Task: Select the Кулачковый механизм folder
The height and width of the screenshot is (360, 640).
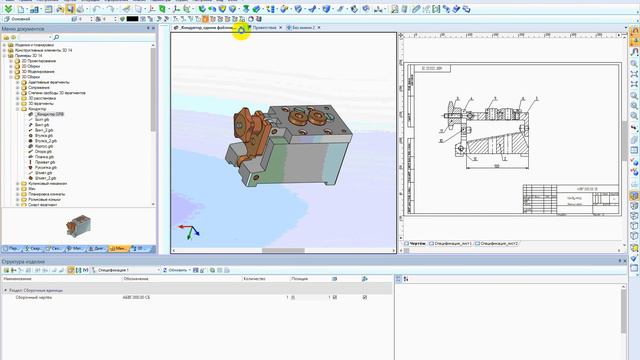Action: pyautogui.click(x=47, y=184)
